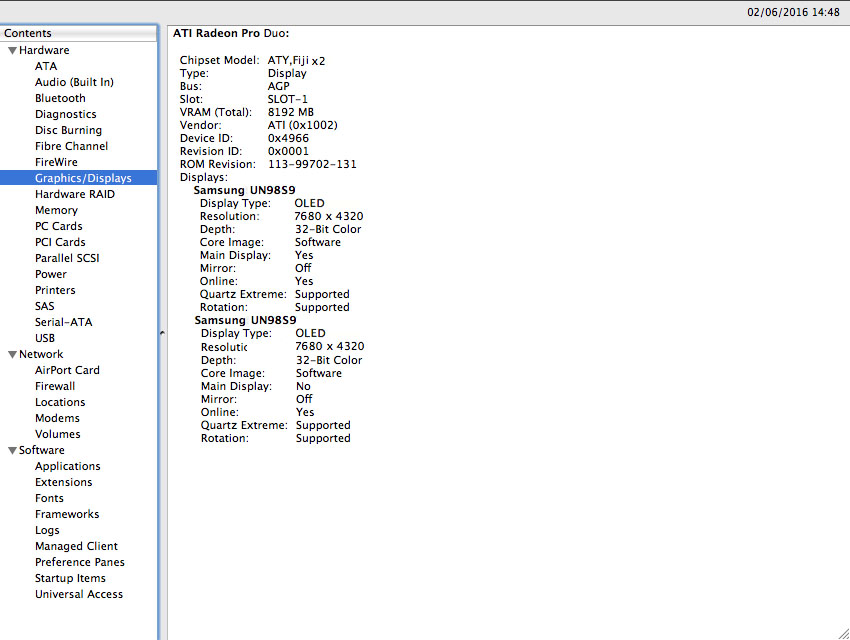Open Fibre Channel hardware info
The width and height of the screenshot is (850, 640).
click(72, 146)
